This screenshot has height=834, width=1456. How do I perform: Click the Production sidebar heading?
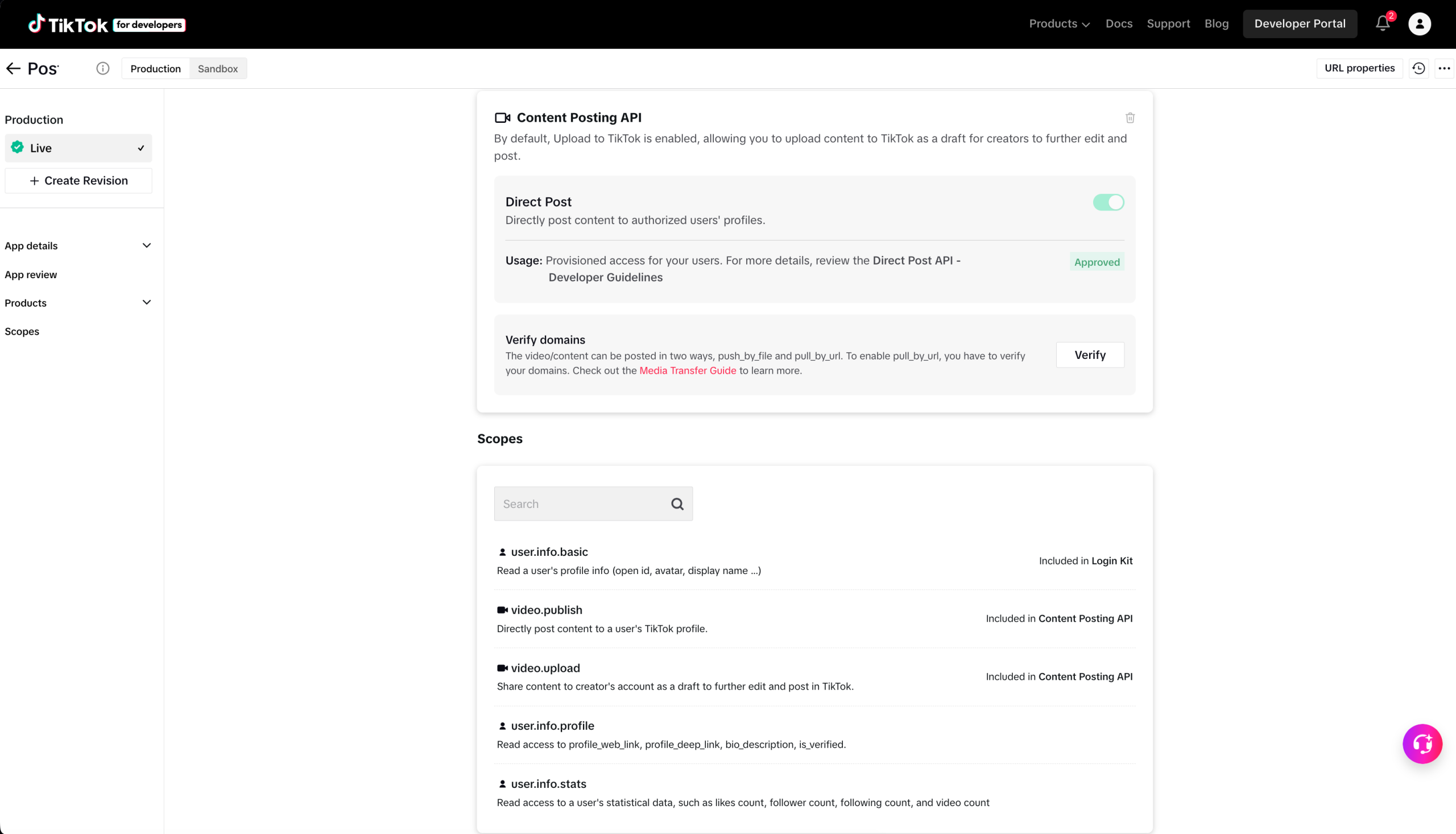pos(34,119)
